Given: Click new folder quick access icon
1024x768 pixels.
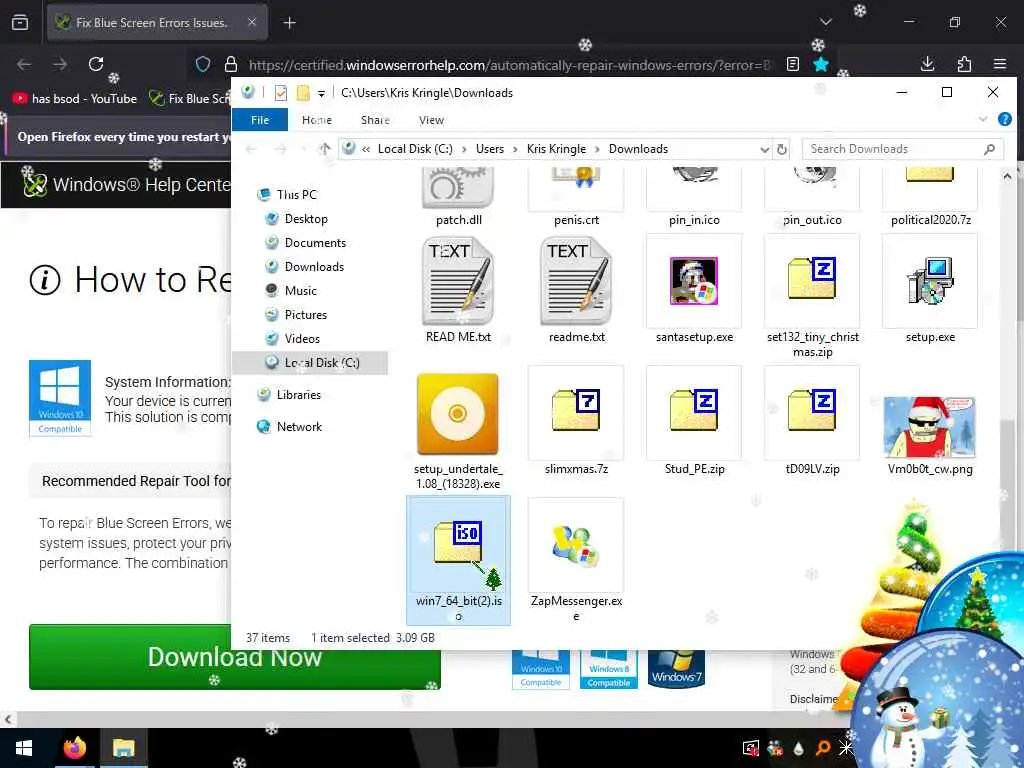Looking at the screenshot, I should tap(303, 93).
